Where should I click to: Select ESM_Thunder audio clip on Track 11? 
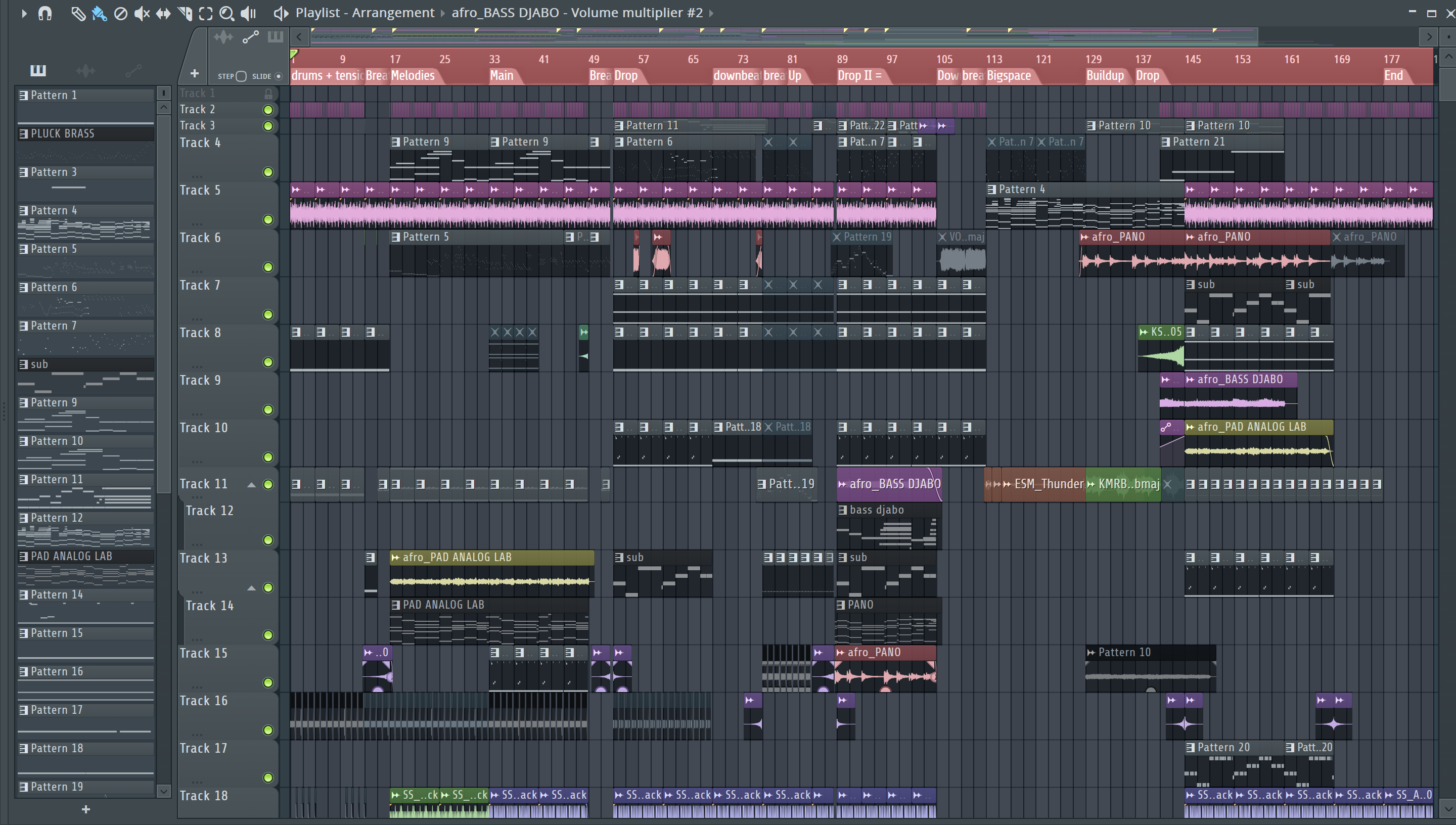tap(1043, 484)
